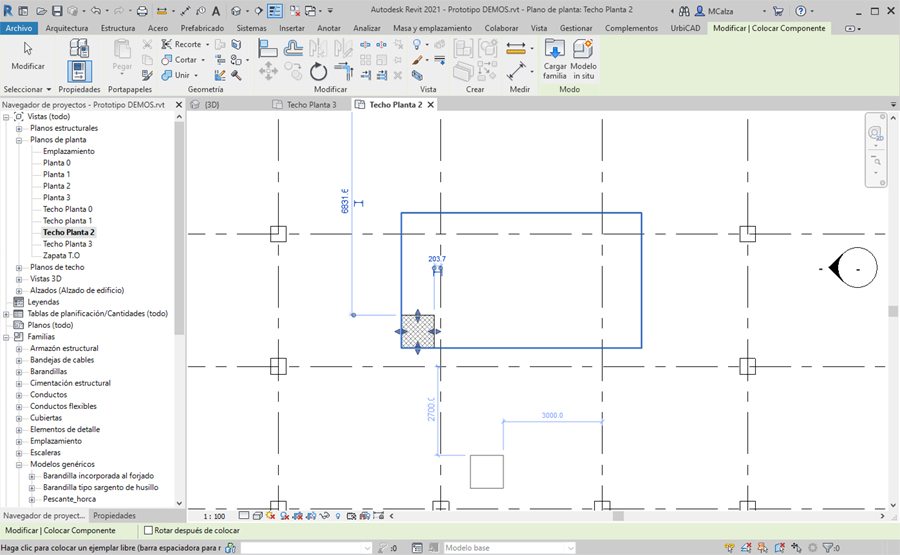Expand the Planos de techo tree node
Image resolution: width=900 pixels, height=555 pixels.
pos(19,267)
